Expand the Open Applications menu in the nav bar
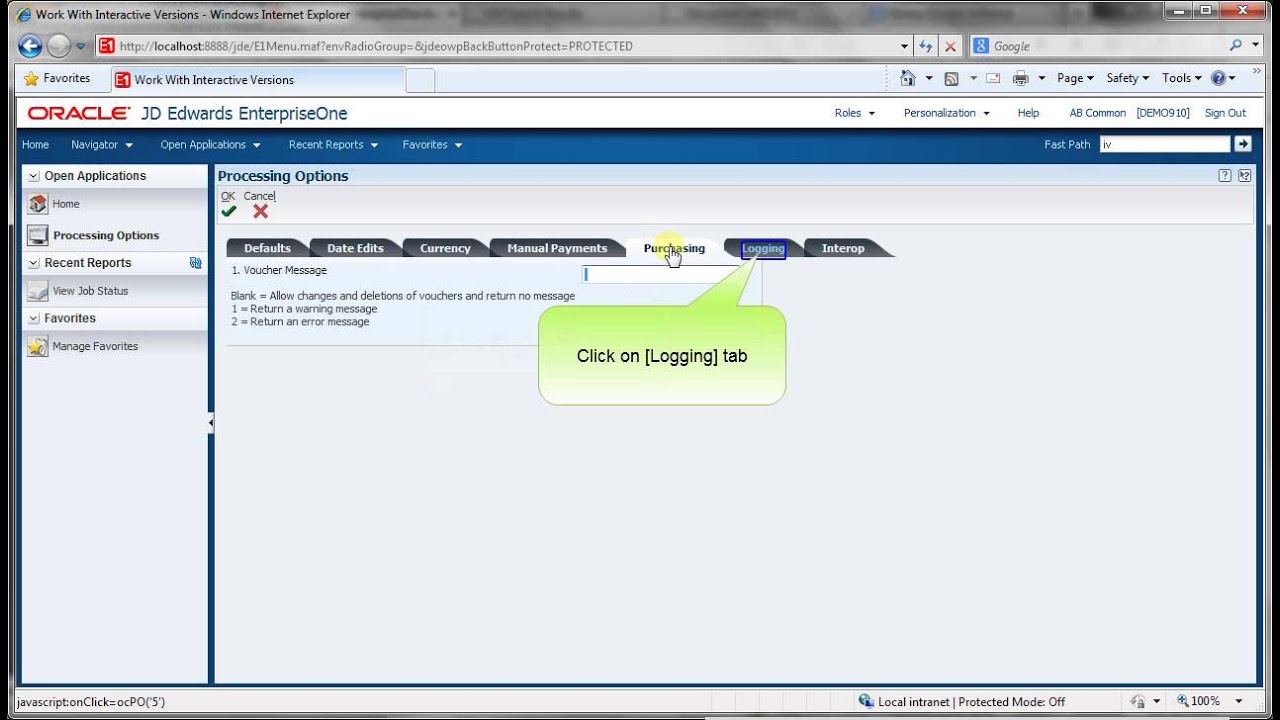 coord(210,145)
